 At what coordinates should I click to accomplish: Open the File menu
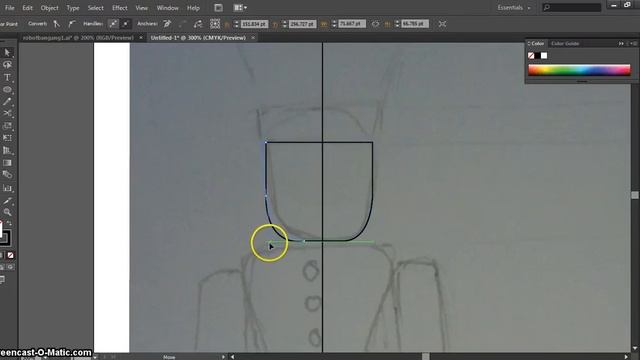coord(9,8)
